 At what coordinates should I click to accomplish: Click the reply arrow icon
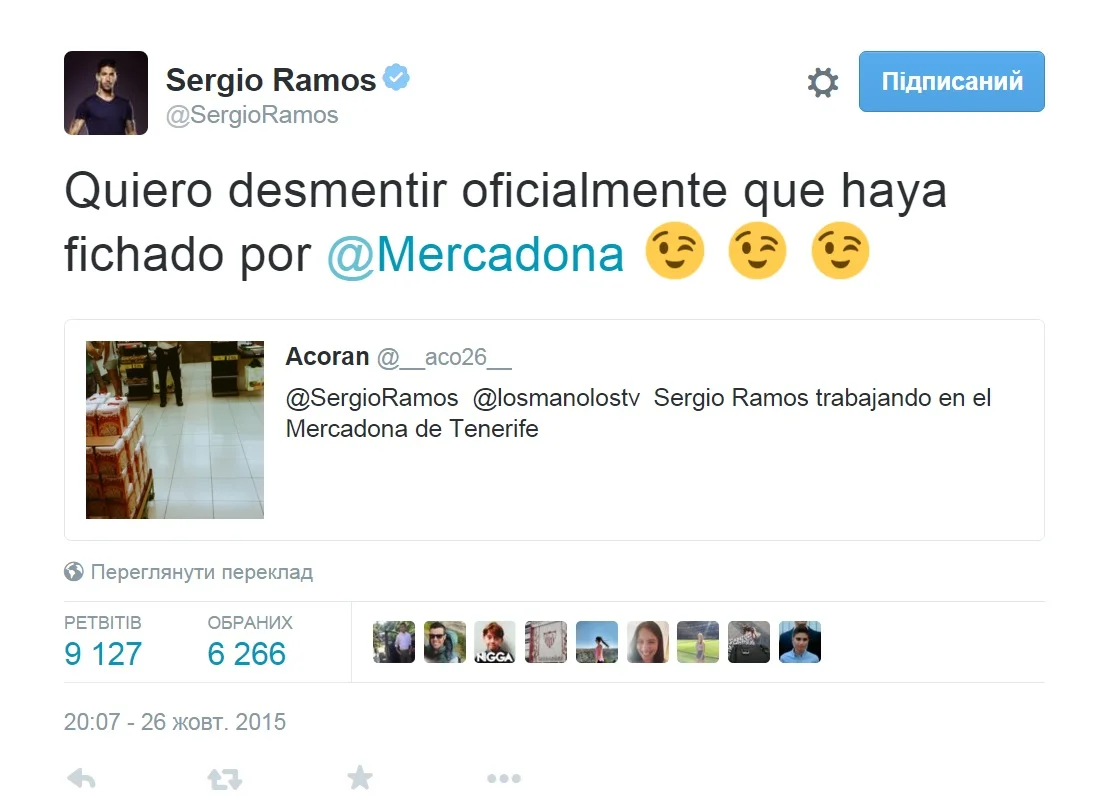click(x=82, y=778)
